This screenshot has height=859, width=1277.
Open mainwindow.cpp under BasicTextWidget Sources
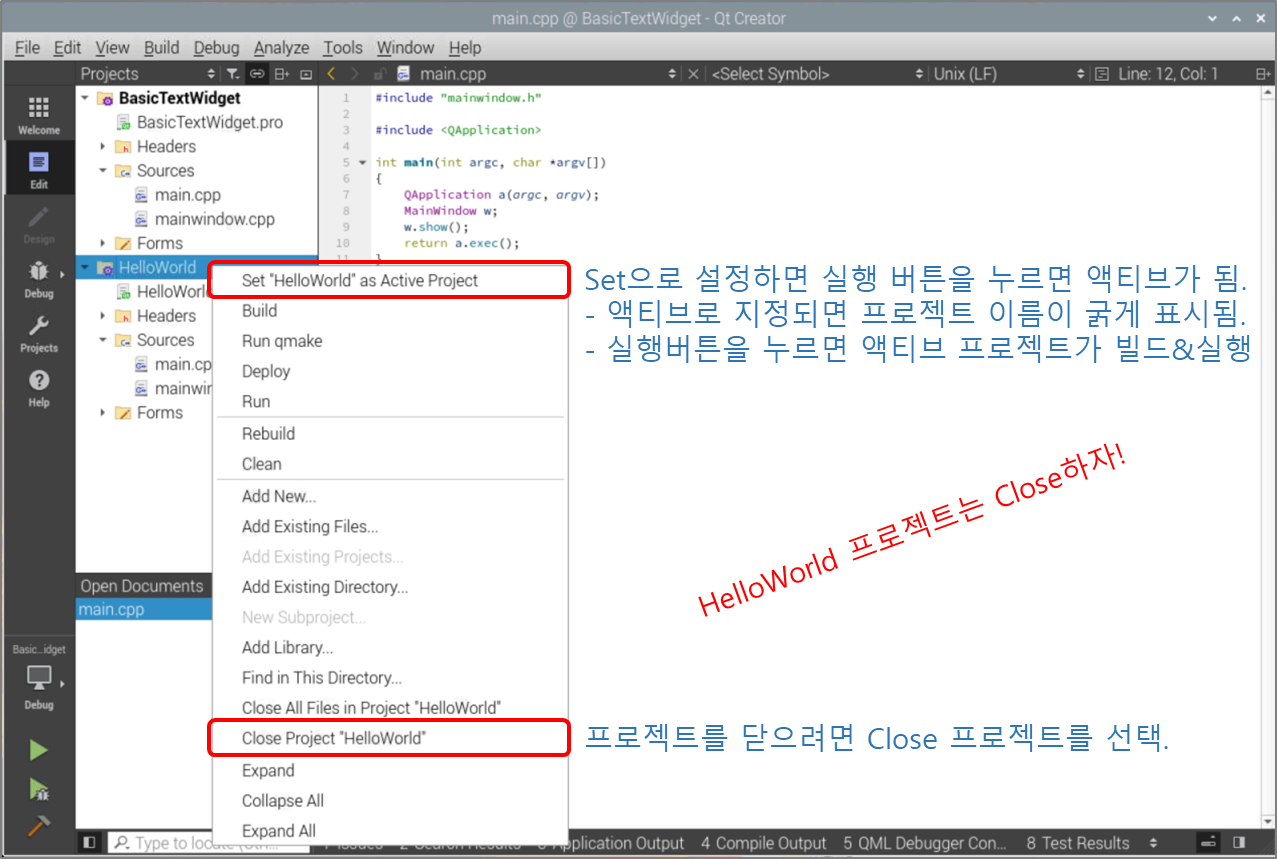point(214,219)
